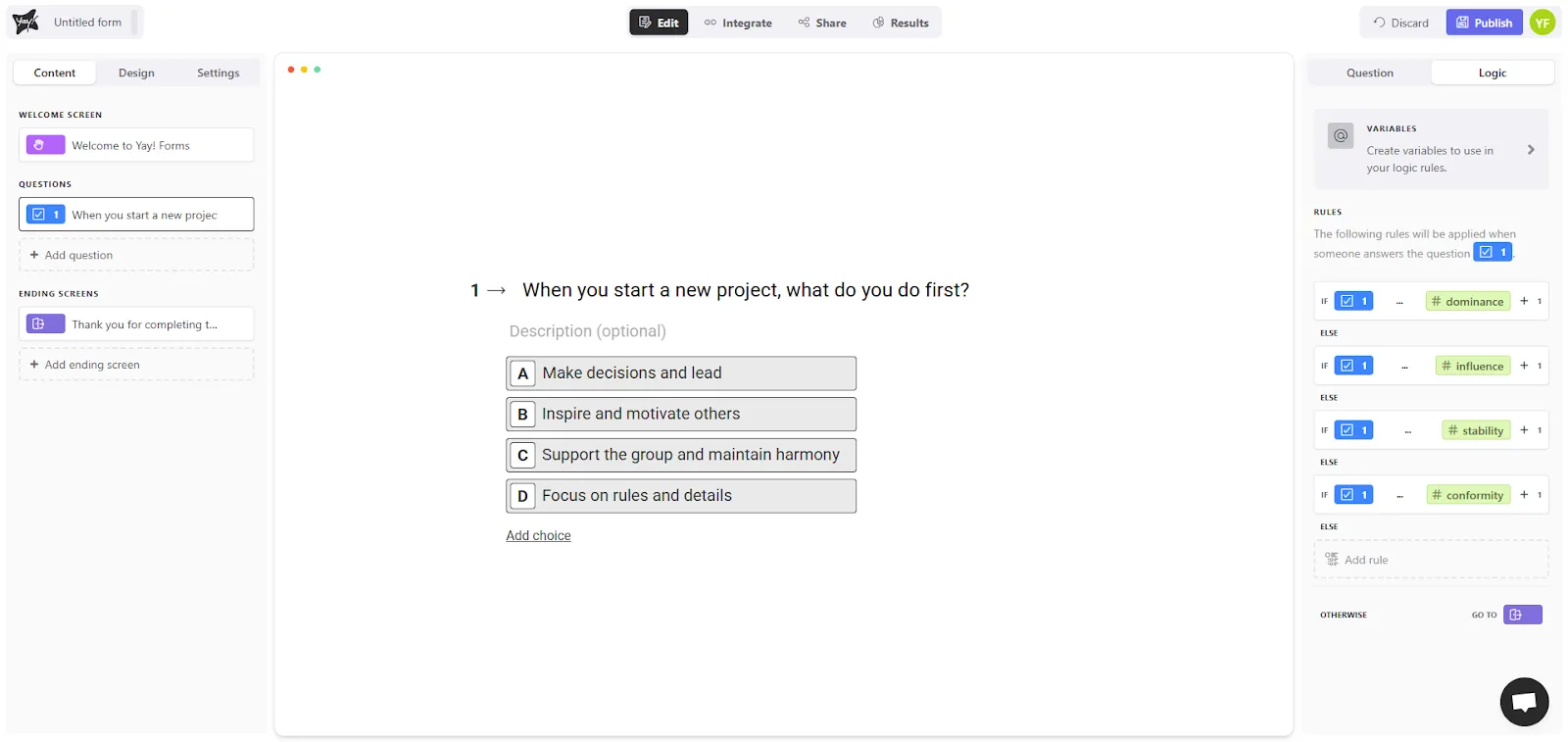Click the green stability variable tag
The height and width of the screenshot is (742, 1568).
tap(1476, 430)
